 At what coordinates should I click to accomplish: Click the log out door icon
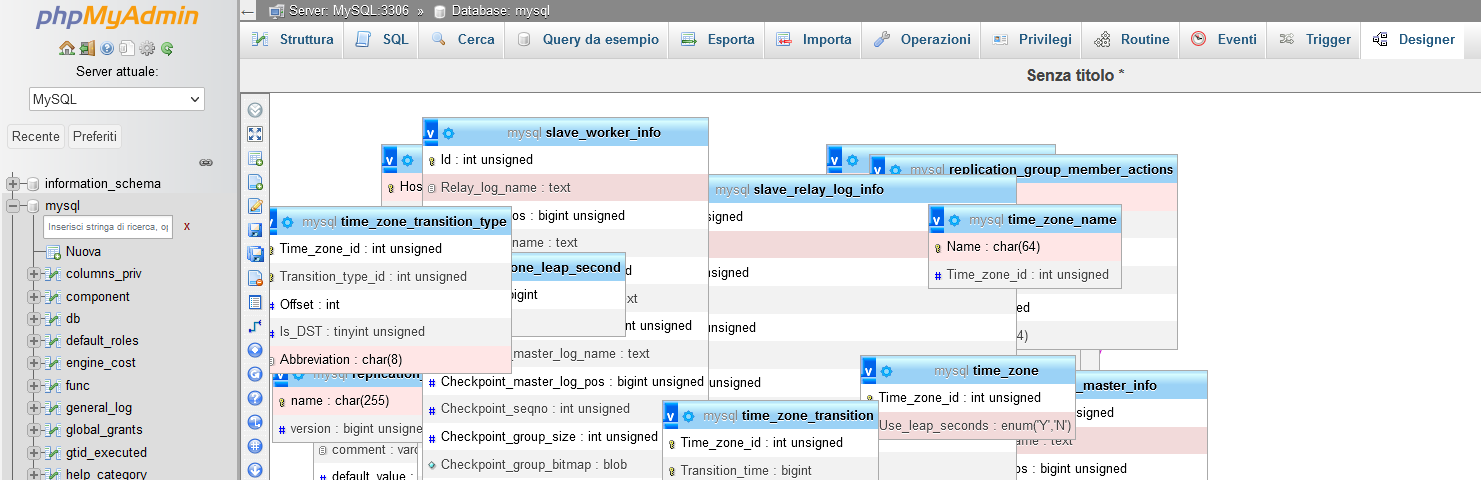point(88,48)
